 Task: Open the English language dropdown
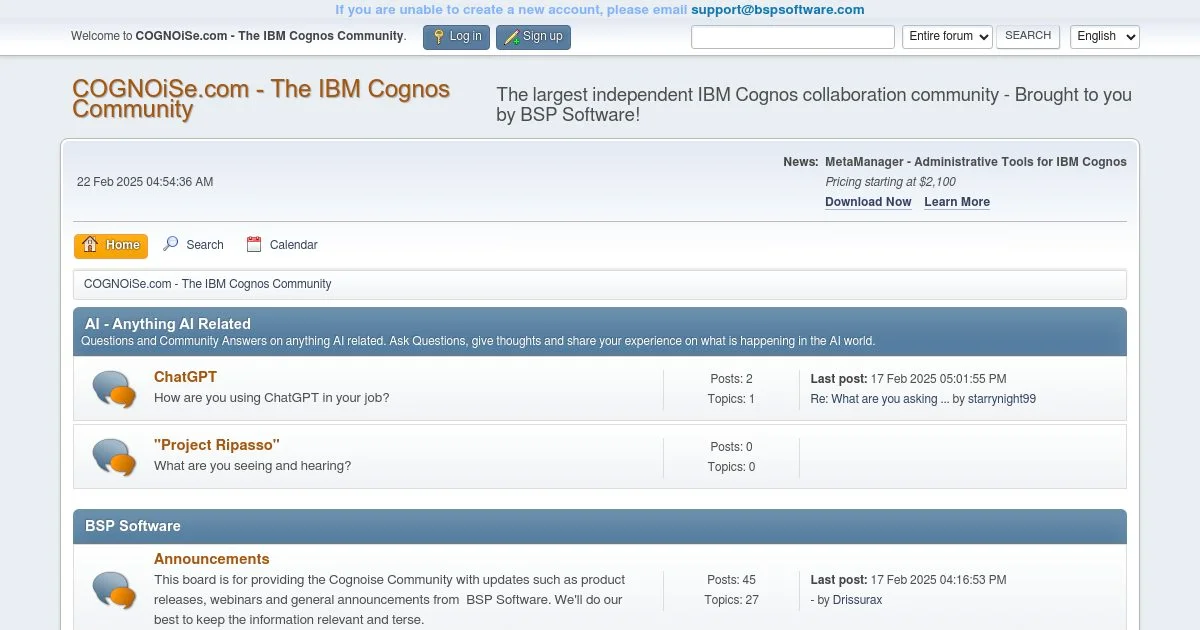(x=1104, y=37)
